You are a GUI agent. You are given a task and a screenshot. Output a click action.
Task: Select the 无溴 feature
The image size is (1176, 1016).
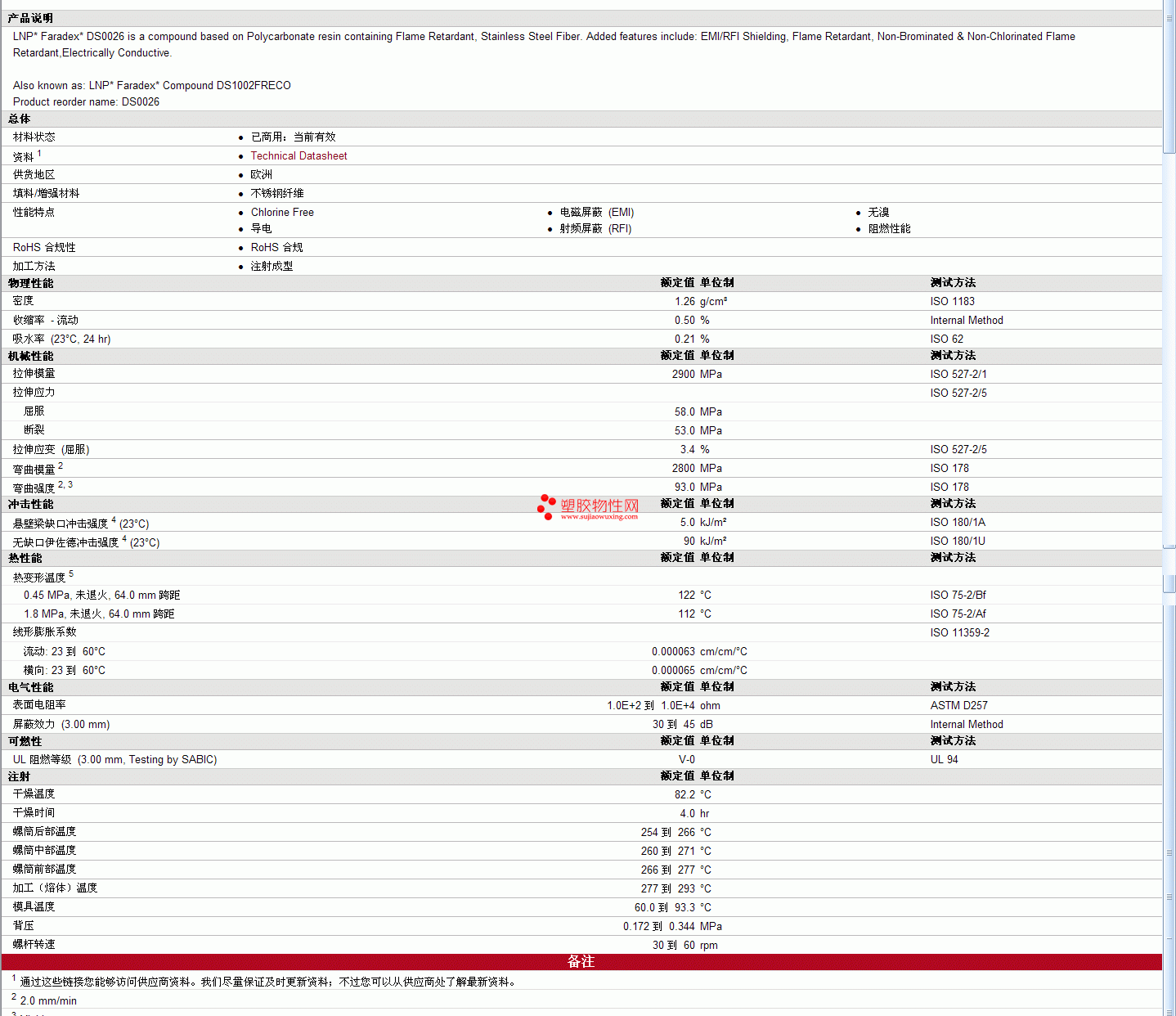879,212
